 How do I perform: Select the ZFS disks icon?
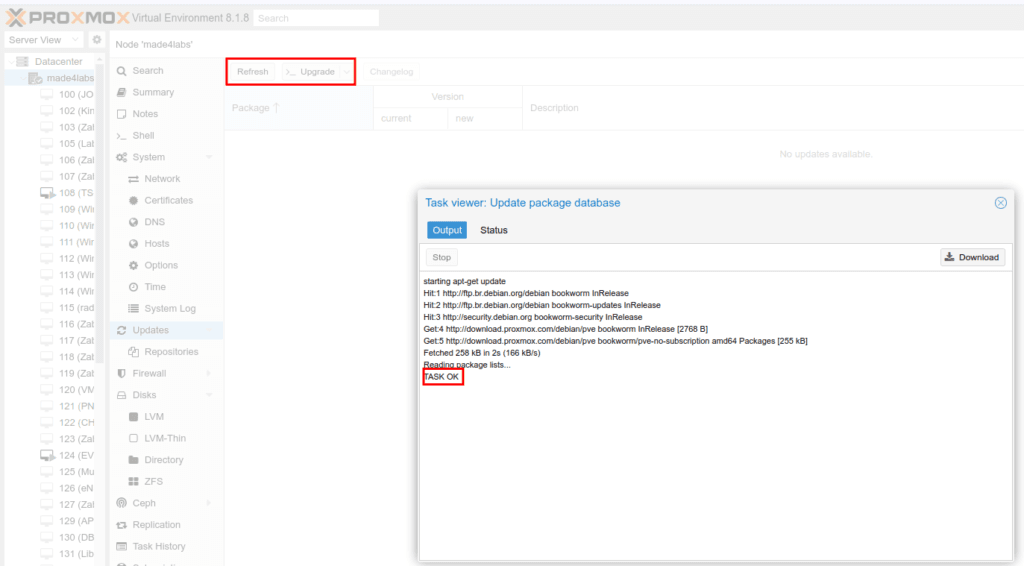point(133,481)
